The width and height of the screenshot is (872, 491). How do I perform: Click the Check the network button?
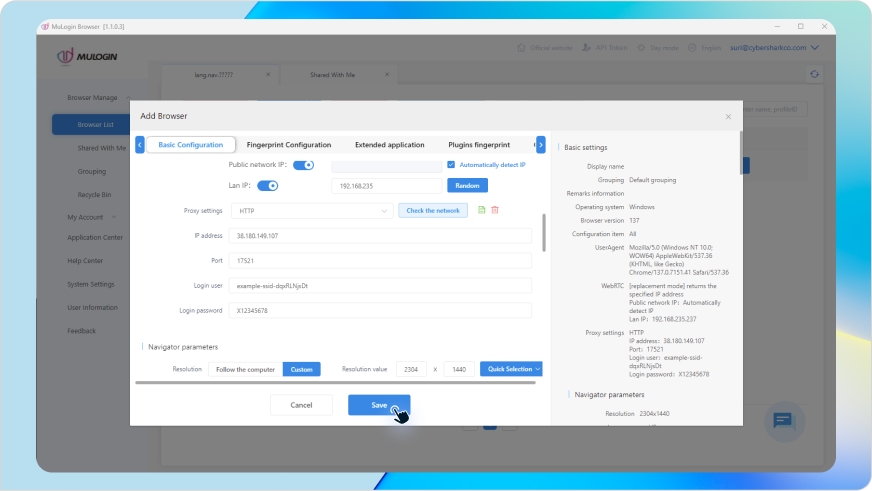pos(433,211)
